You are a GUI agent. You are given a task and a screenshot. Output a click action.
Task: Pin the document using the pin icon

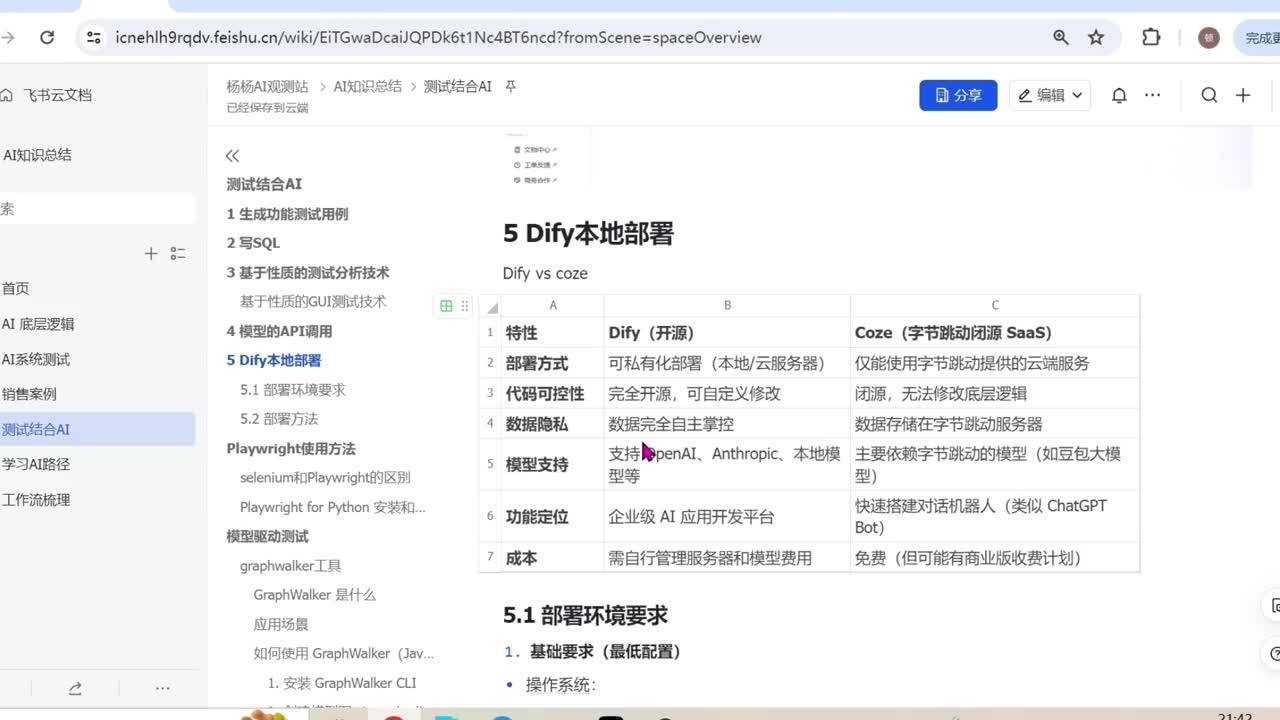click(x=510, y=86)
